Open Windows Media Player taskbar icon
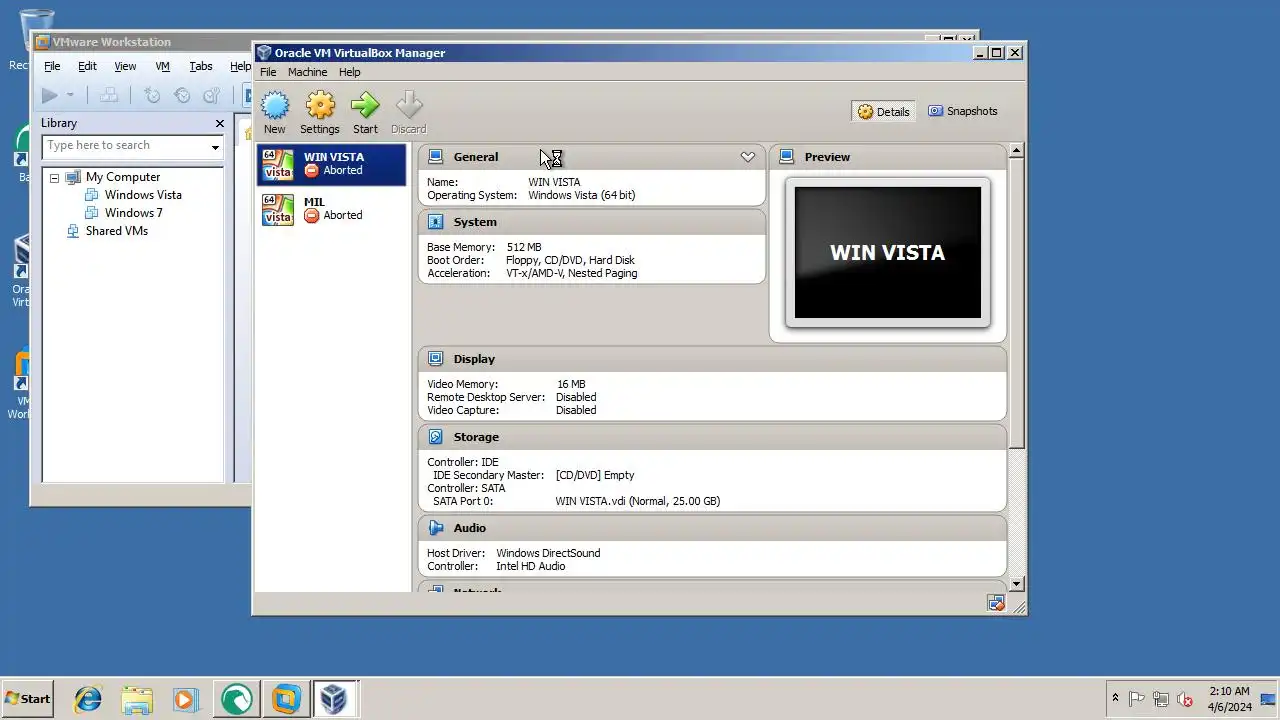Viewport: 1280px width, 720px height. 186,699
